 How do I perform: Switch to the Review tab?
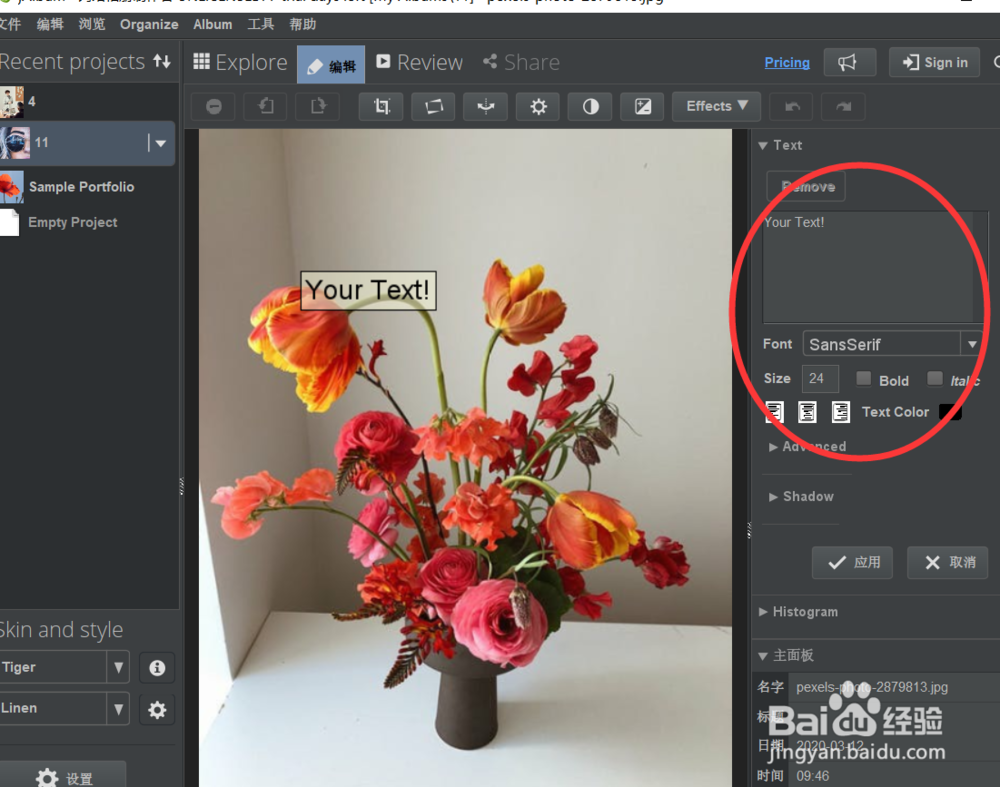[420, 63]
